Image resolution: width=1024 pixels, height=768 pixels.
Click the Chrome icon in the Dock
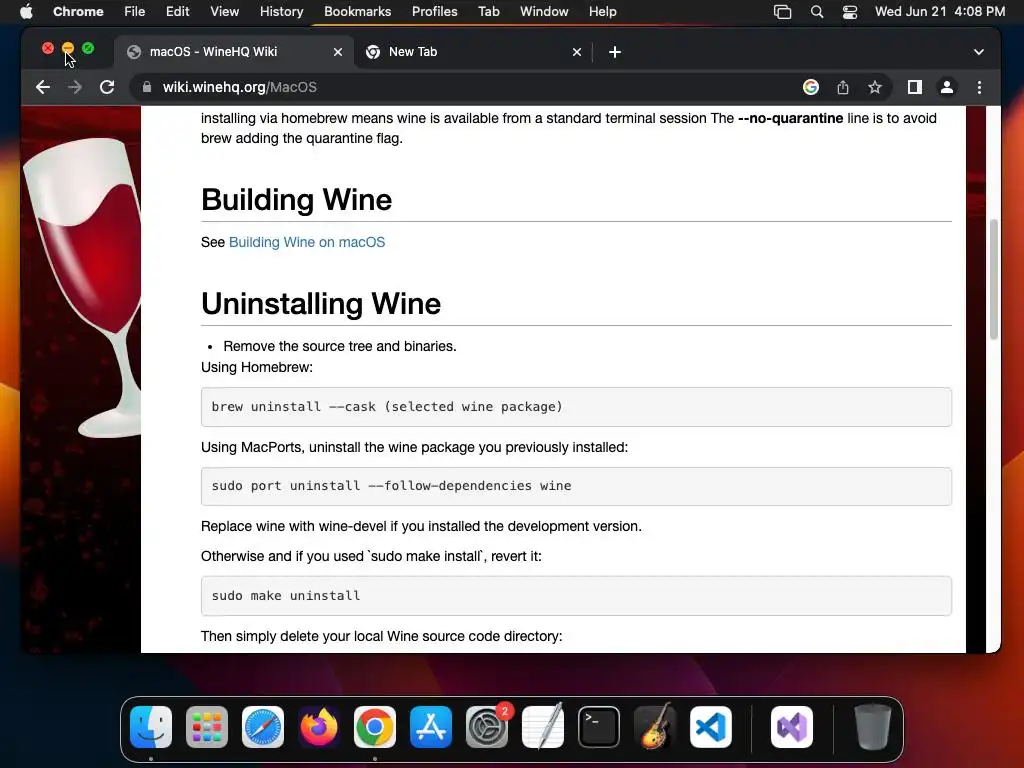coord(375,727)
